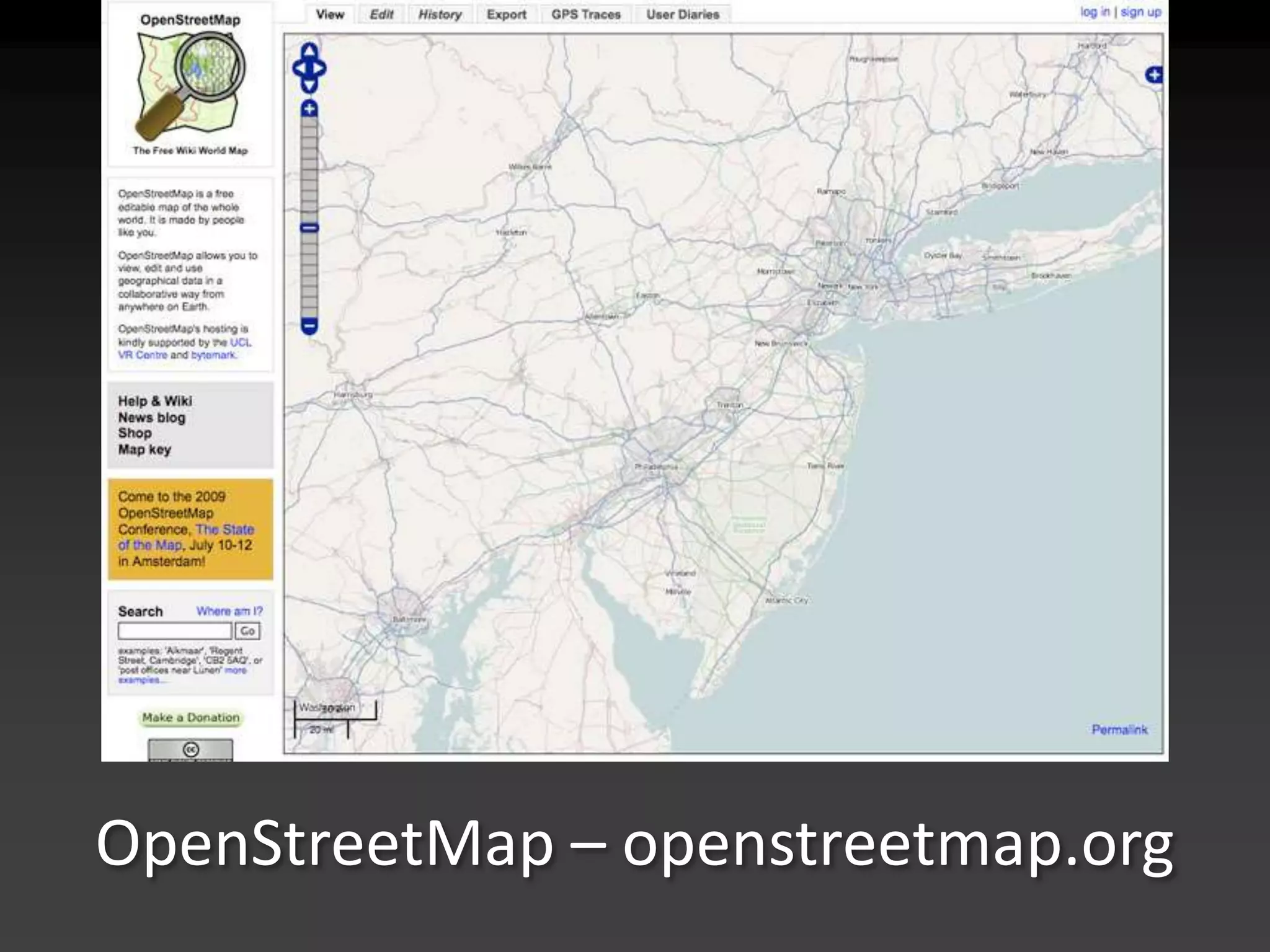
Task: Click the Where am I? link
Action: click(x=229, y=611)
